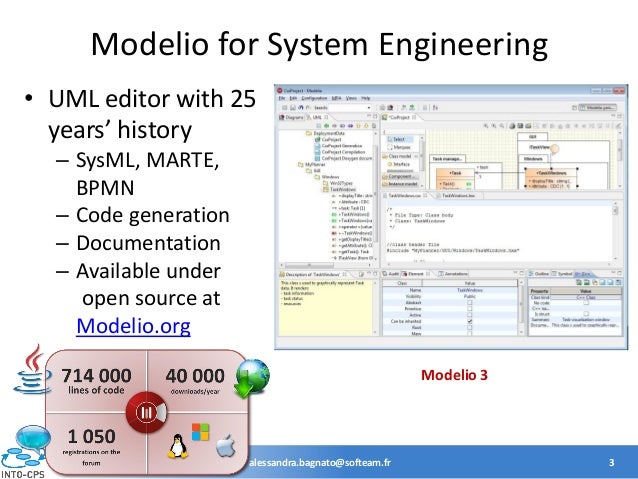Expand the Instance model palette group
Viewport: 638px width, 479px height.
[x=400, y=184]
